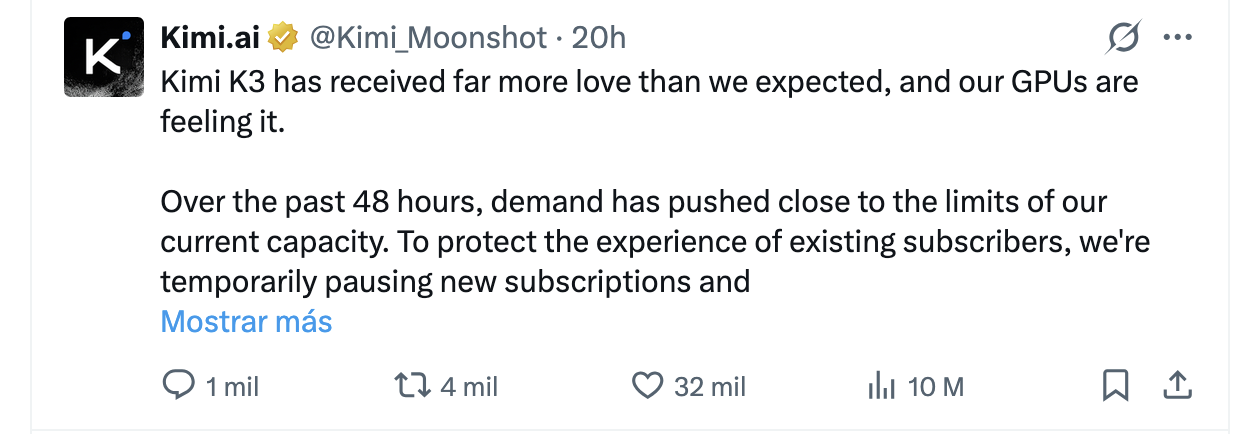Open the @Kimi_Moonshot handle link
The height and width of the screenshot is (434, 1252).
[428, 38]
